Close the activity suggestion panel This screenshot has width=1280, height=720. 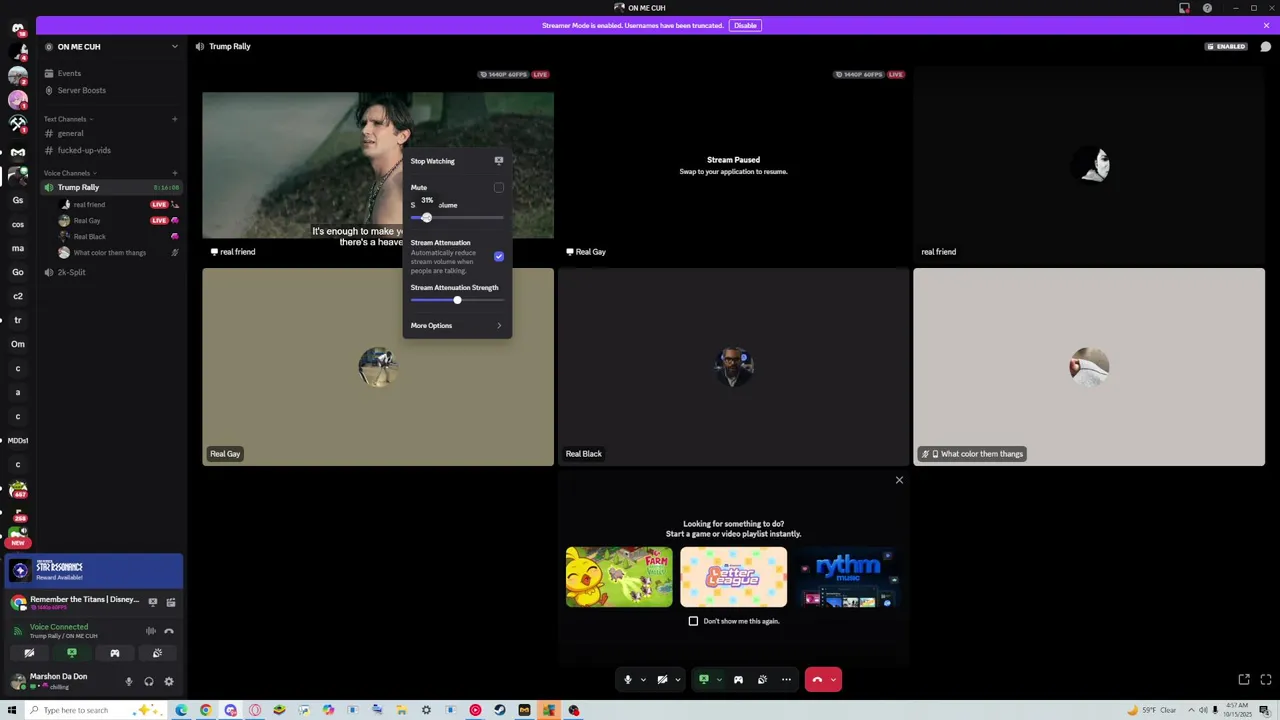tap(899, 480)
